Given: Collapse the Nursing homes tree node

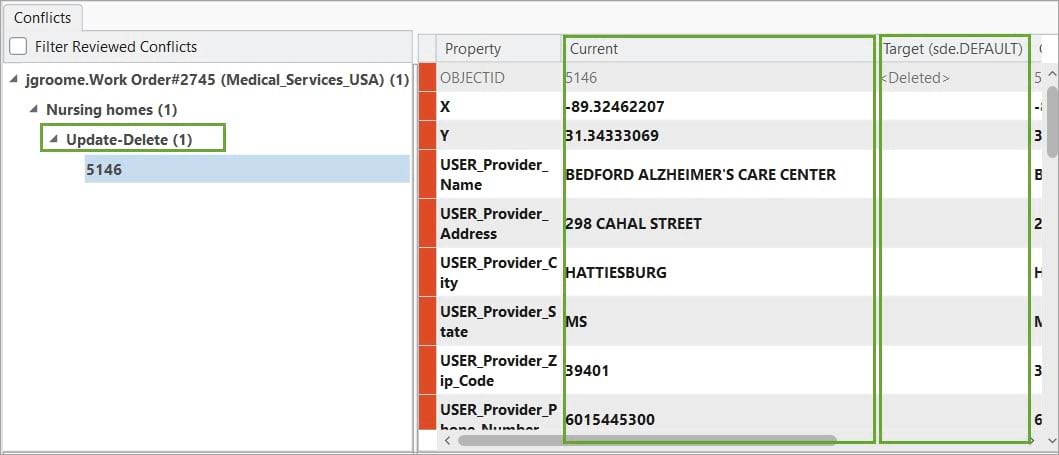Looking at the screenshot, I should click(33, 109).
